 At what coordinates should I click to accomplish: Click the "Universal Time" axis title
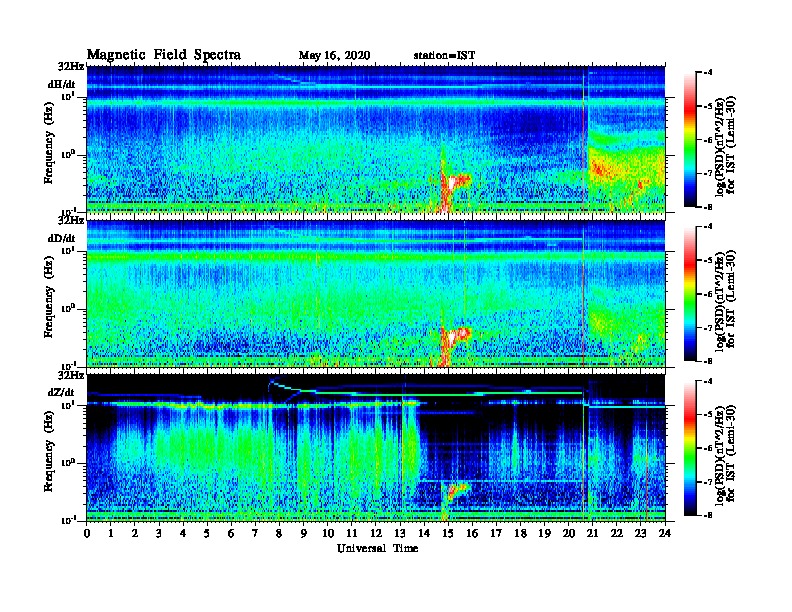[377, 548]
